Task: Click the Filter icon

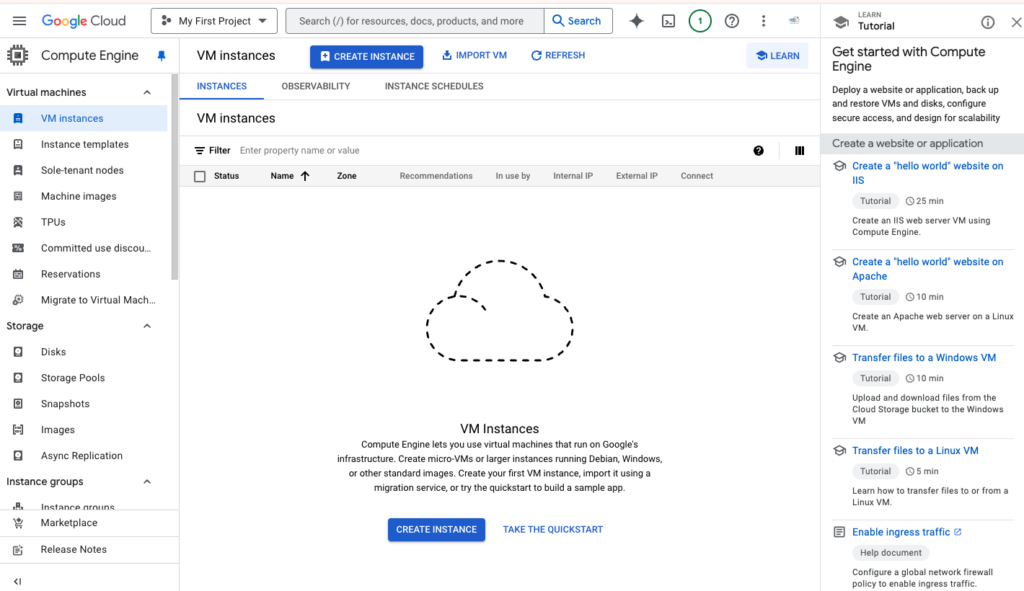Action: click(199, 150)
